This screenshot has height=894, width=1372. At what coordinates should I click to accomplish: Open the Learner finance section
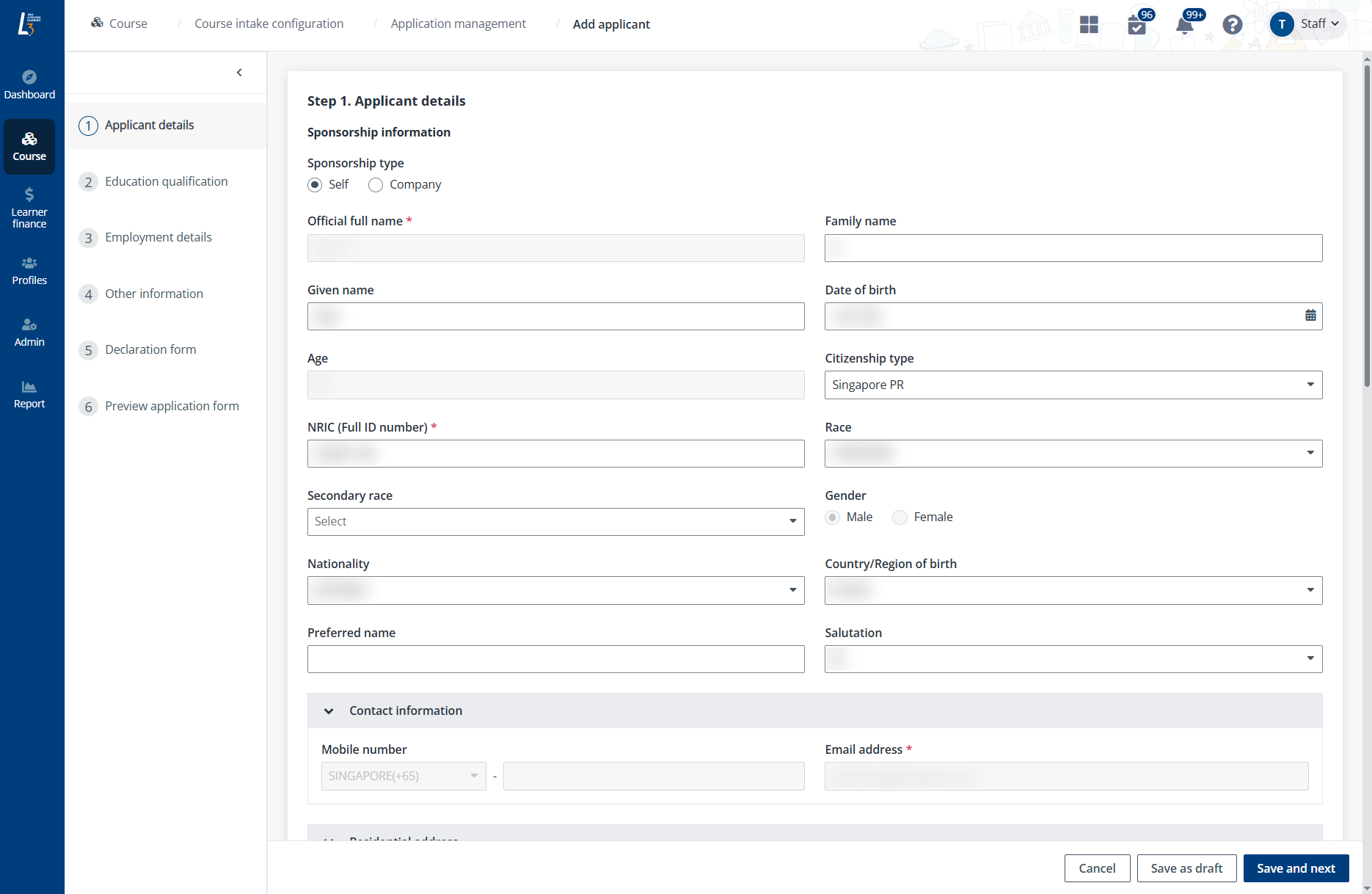[29, 206]
